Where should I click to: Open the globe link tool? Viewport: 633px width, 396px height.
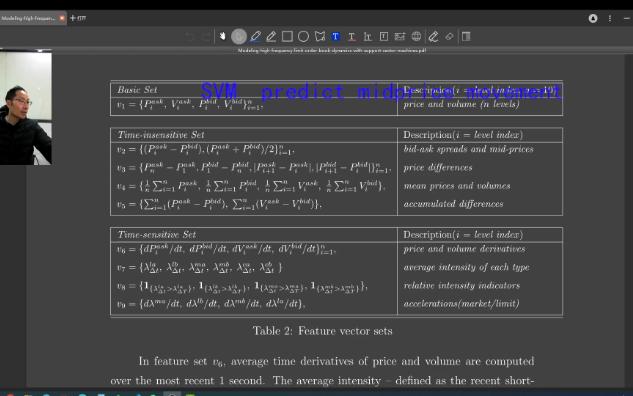(x=416, y=37)
